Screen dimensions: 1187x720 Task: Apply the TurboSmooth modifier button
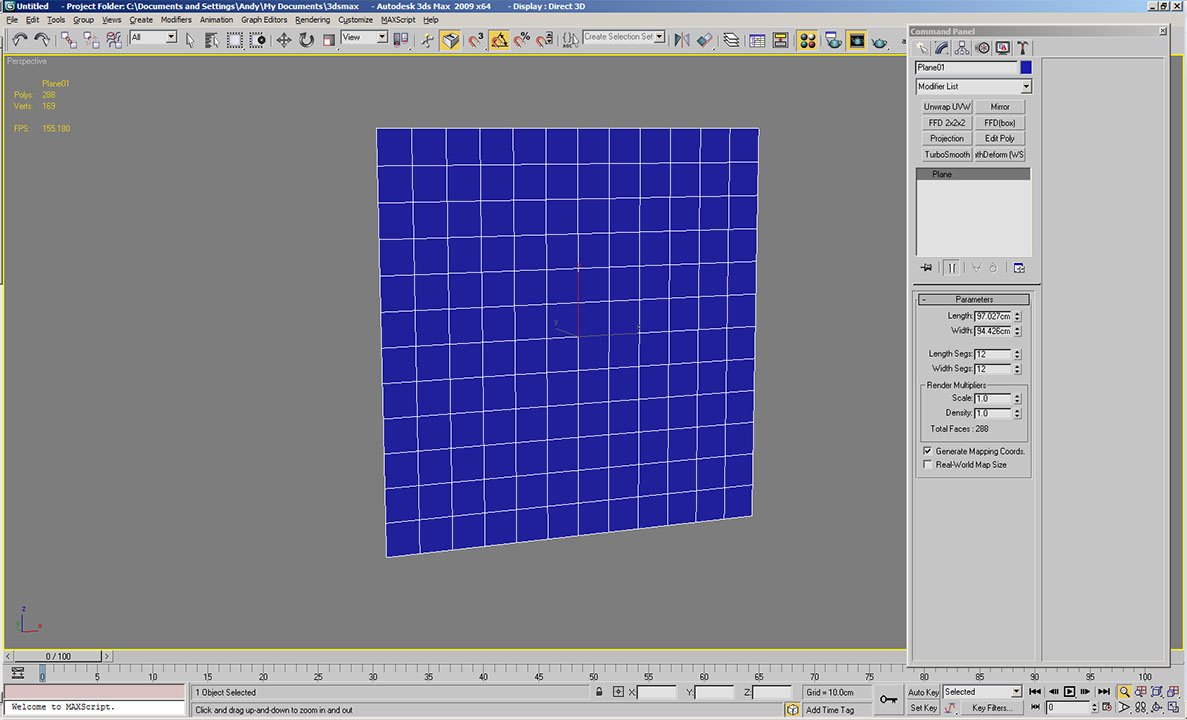click(x=946, y=155)
